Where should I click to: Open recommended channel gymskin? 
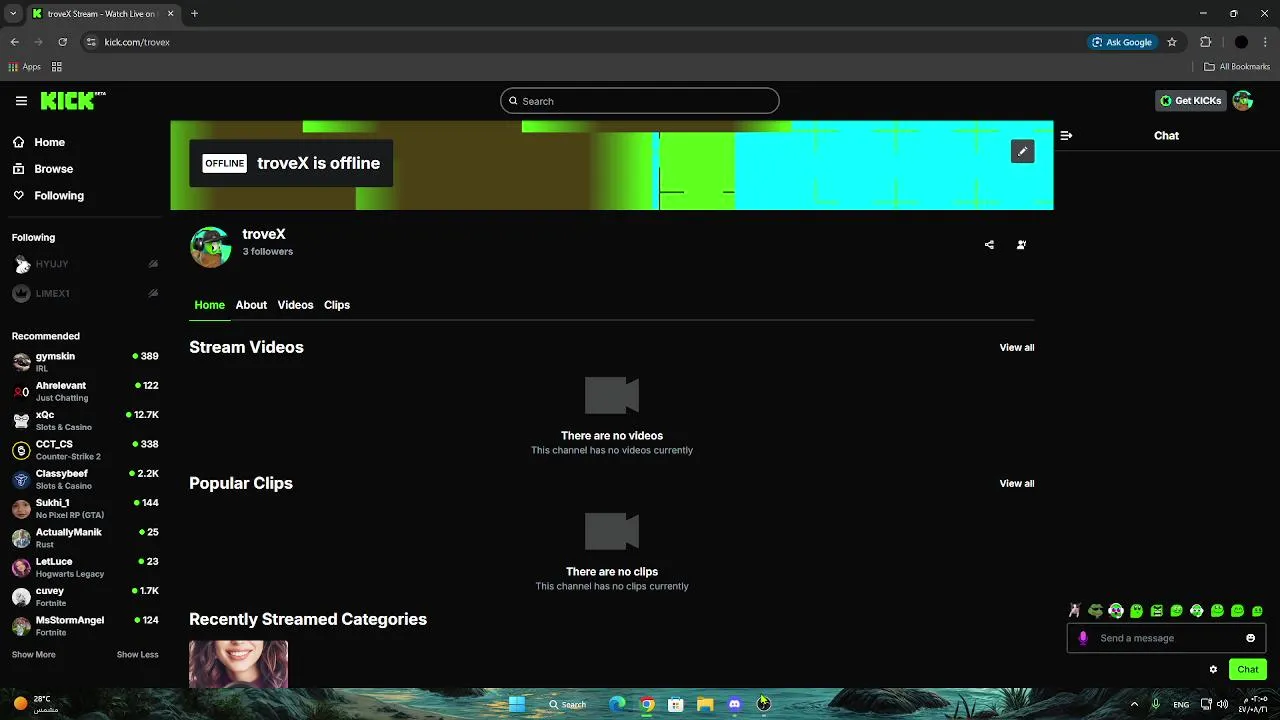85,362
